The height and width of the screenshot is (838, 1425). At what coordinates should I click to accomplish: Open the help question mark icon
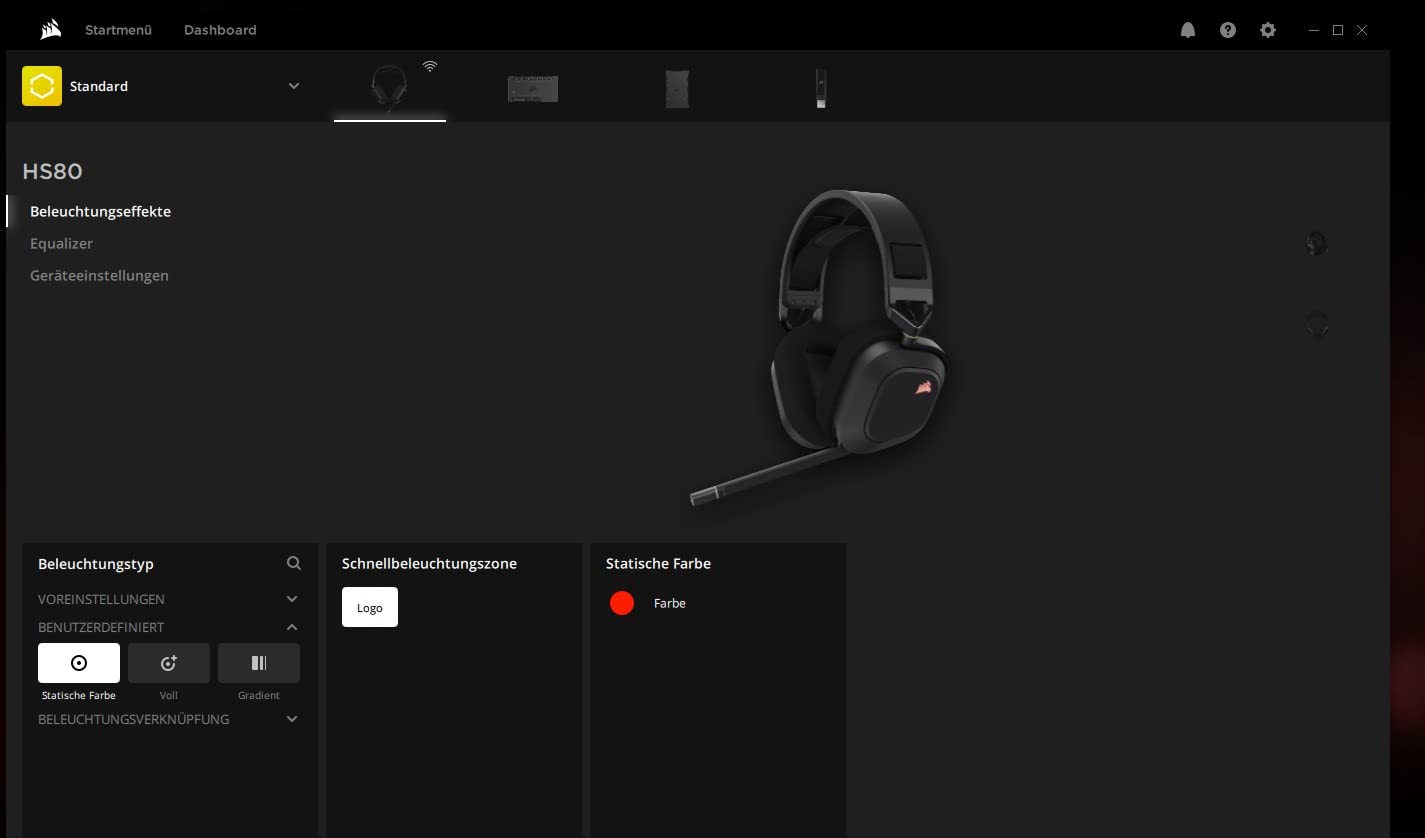click(x=1228, y=30)
